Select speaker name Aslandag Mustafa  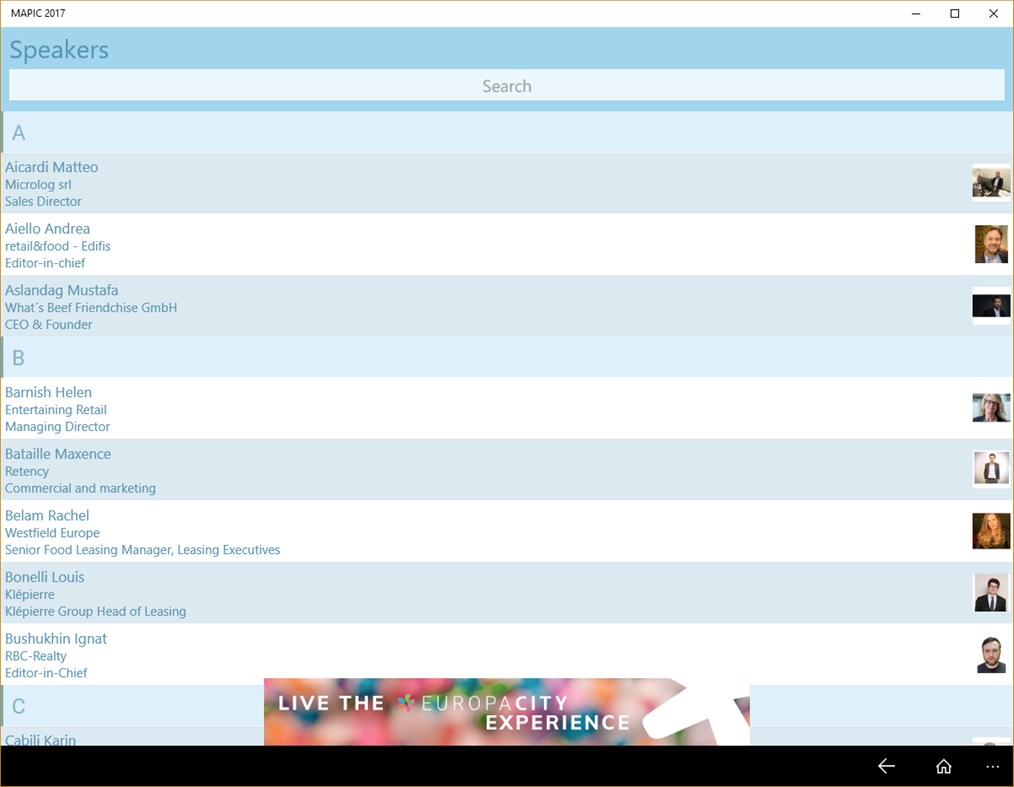(x=61, y=290)
